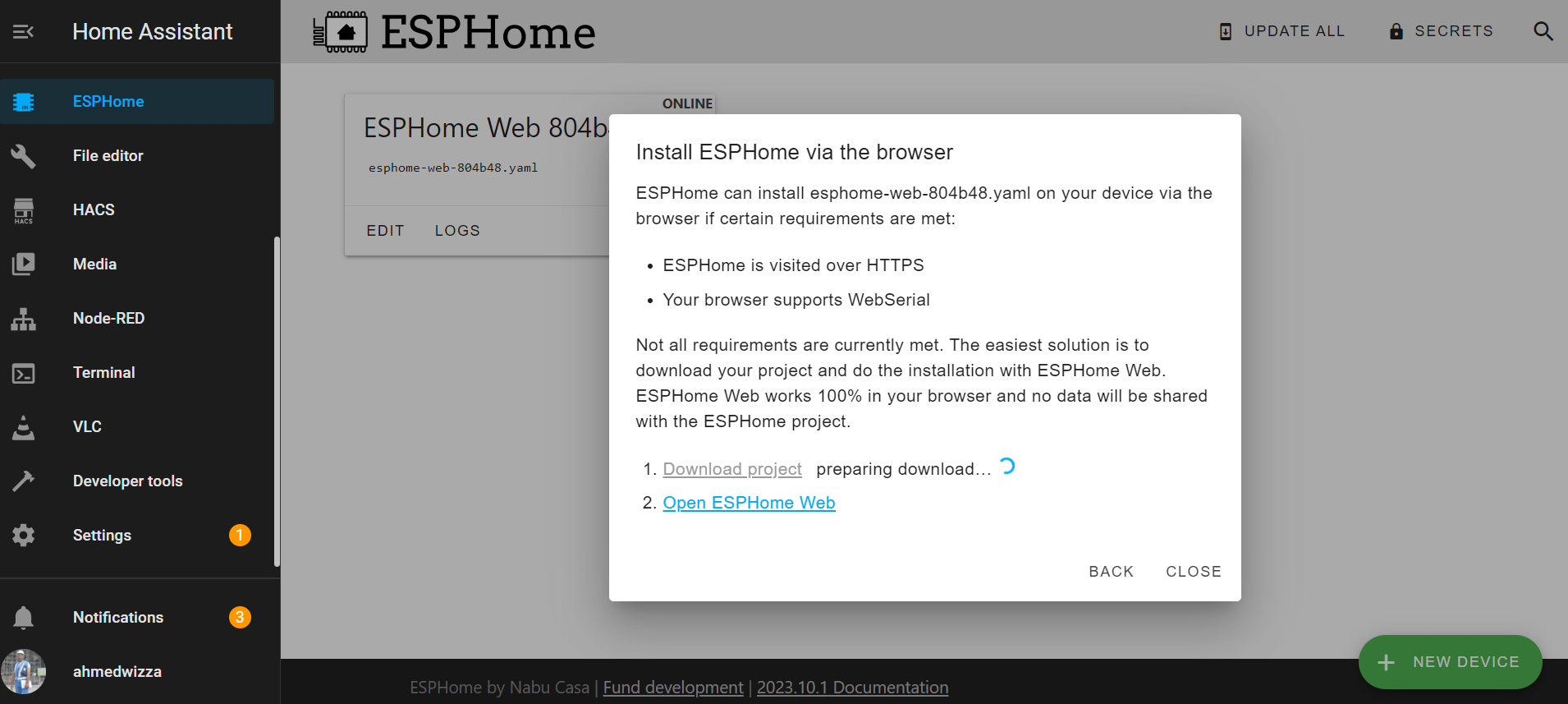Open the Node-RED sitemap icon
The width and height of the screenshot is (1568, 704).
click(23, 319)
